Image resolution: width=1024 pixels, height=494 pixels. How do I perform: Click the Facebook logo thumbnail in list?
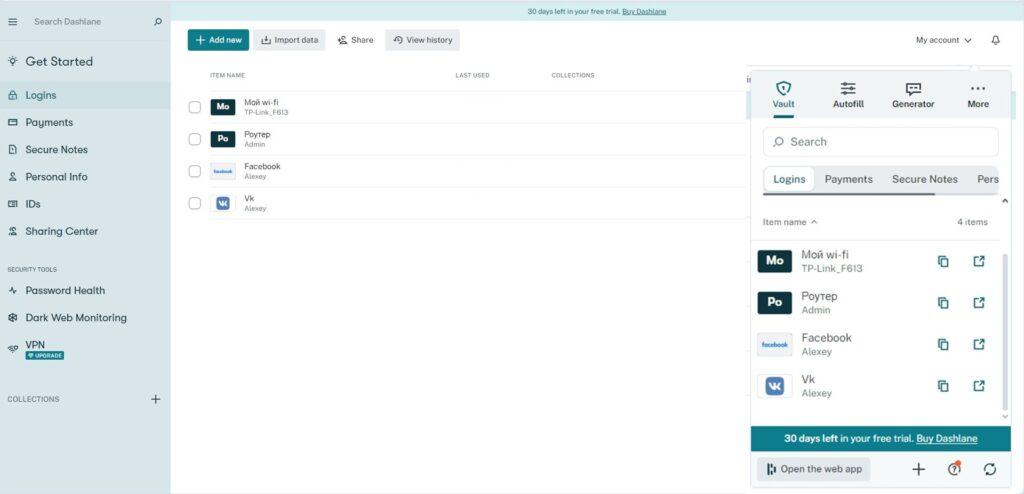click(223, 171)
